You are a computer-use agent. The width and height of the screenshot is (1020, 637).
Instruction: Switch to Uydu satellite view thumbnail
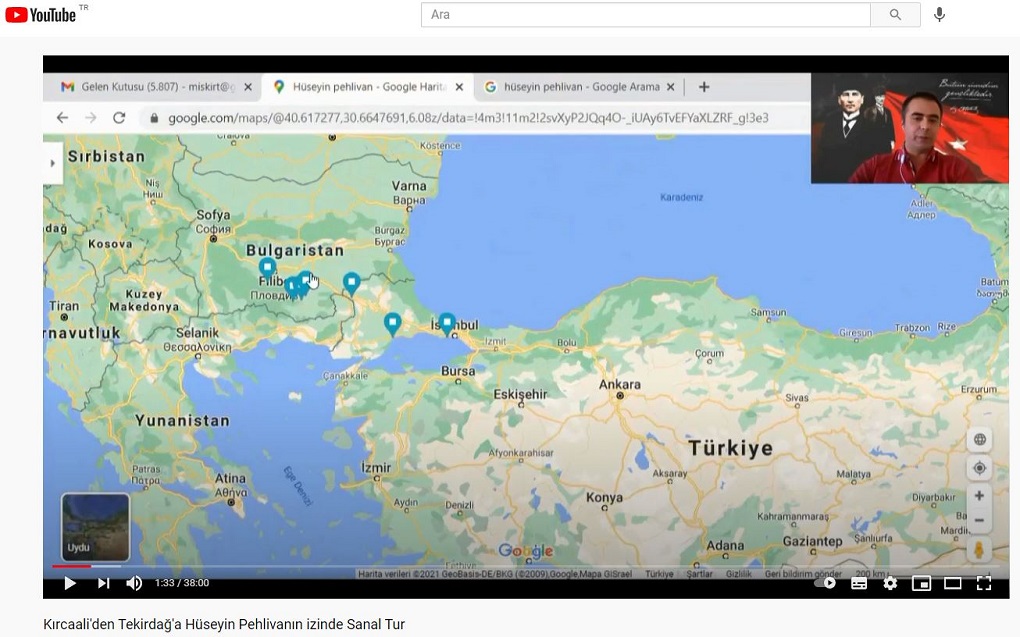point(95,527)
